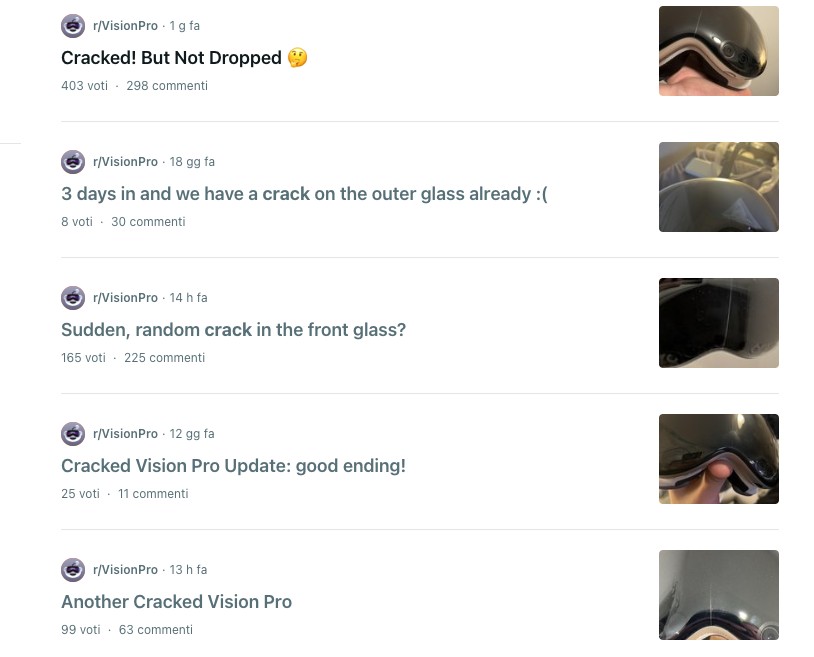The image size is (814, 657).
Task: View thumbnail of 'good ending!' update post
Action: coord(718,459)
